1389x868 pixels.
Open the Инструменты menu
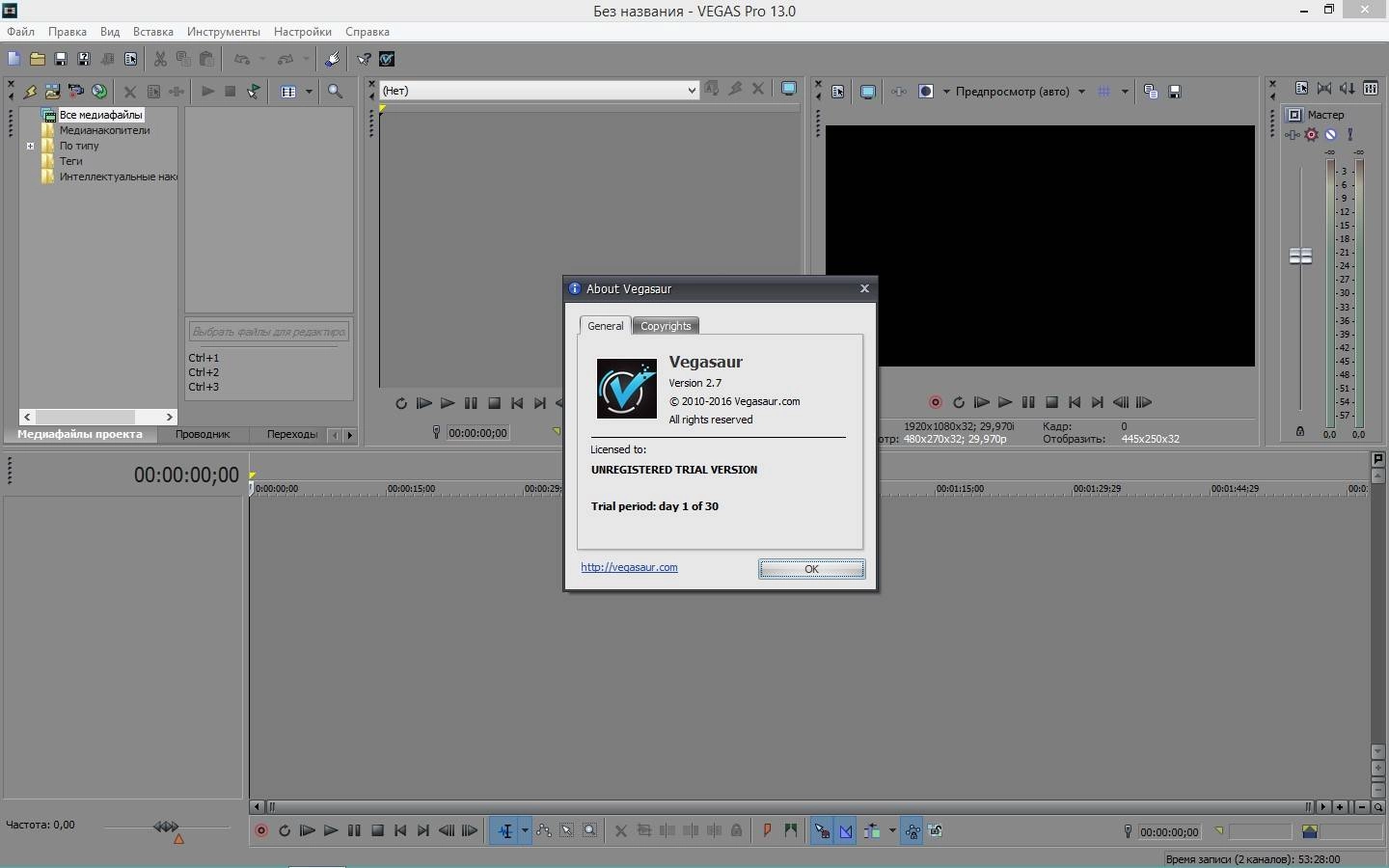pyautogui.click(x=223, y=32)
